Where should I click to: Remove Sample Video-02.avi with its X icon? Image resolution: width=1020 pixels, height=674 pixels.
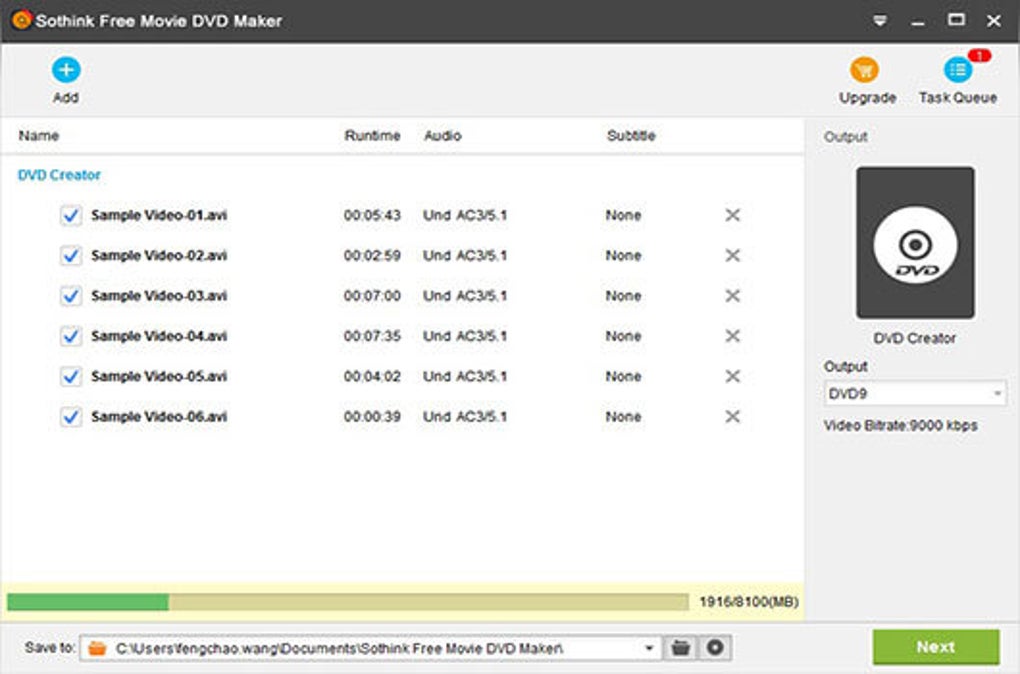pyautogui.click(x=732, y=255)
